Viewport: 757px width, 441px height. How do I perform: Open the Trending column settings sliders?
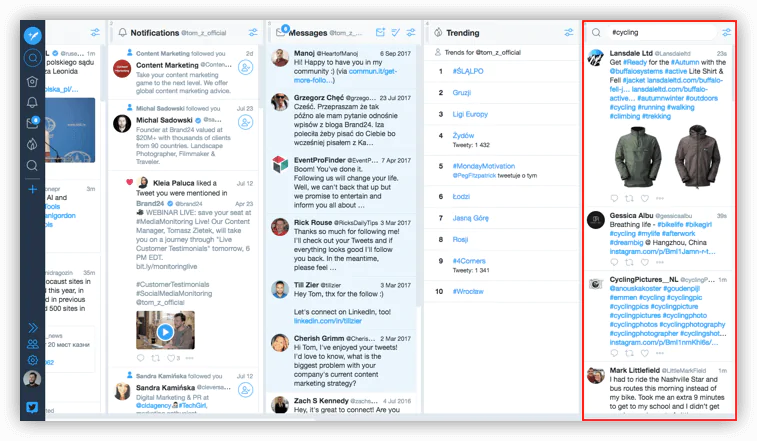(x=568, y=32)
